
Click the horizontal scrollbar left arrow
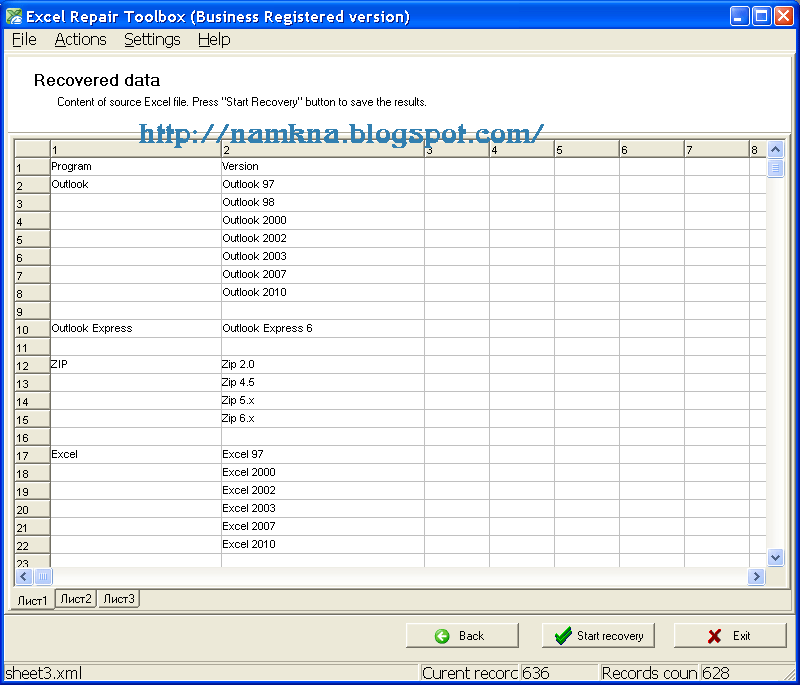coord(23,576)
